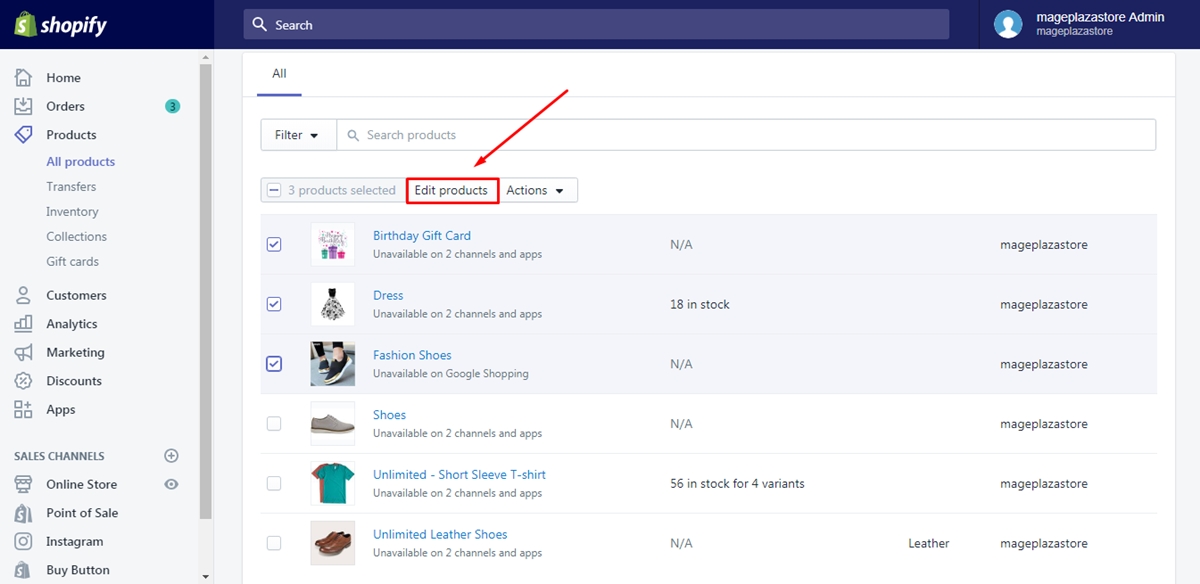Screen dimensions: 1200x584
Task: Uncheck the Dress product checkbox
Action: [274, 304]
